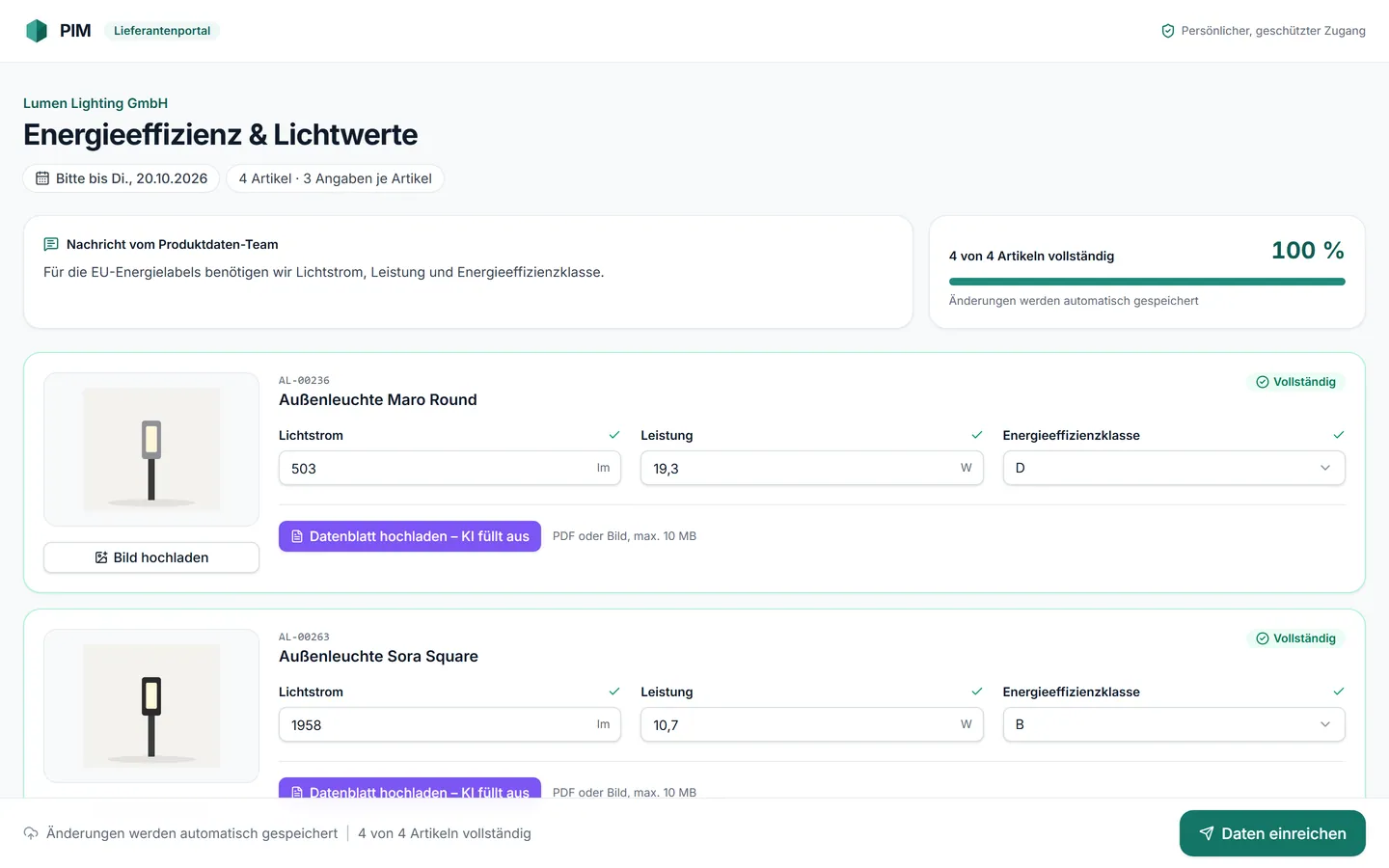
Task: Submit the data with Daten einreichen
Action: point(1272,833)
